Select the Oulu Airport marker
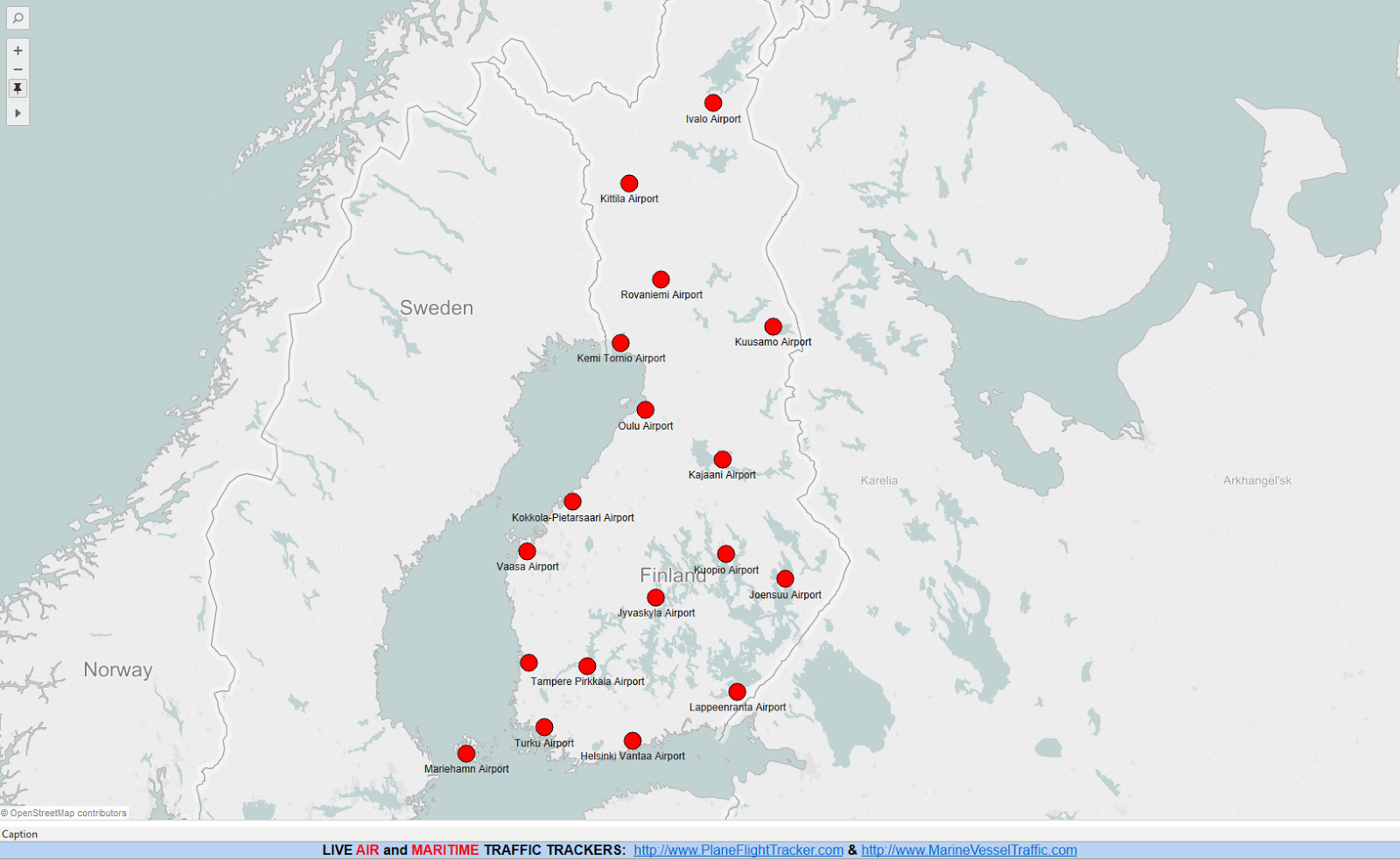This screenshot has width=1400, height=860. pos(645,409)
